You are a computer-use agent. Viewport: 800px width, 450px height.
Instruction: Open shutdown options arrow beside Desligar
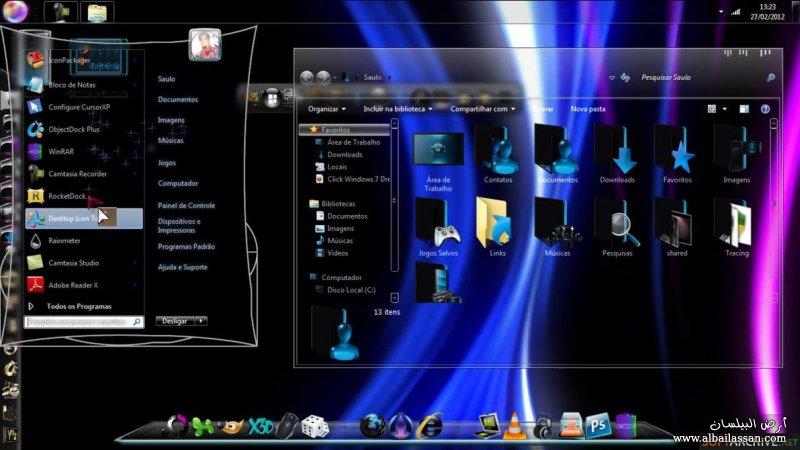[201, 321]
